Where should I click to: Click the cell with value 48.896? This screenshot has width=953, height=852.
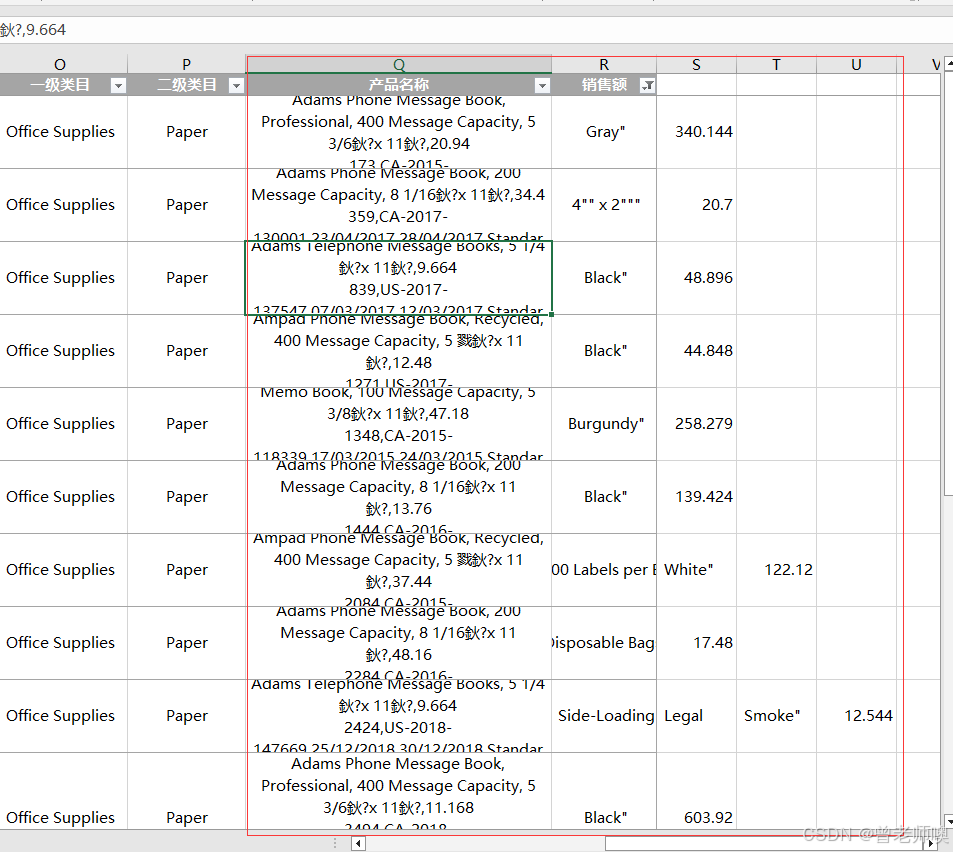pos(697,278)
